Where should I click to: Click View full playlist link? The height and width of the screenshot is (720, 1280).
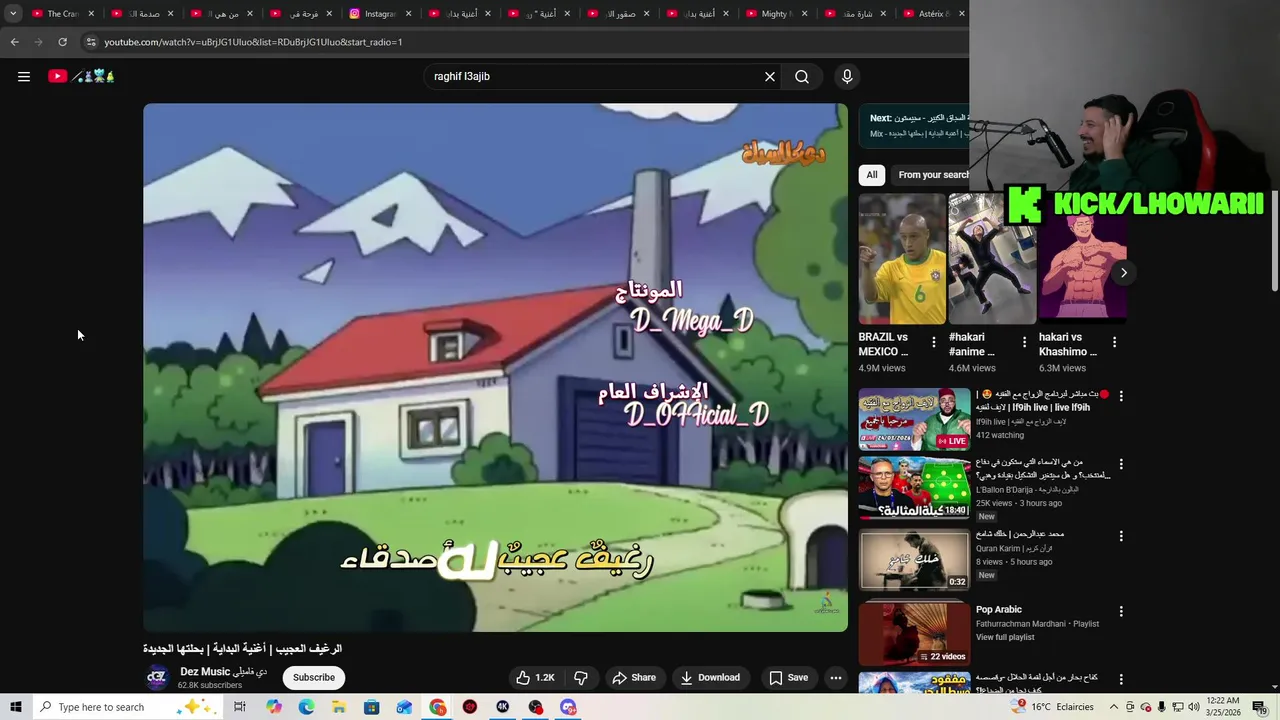tap(1005, 637)
